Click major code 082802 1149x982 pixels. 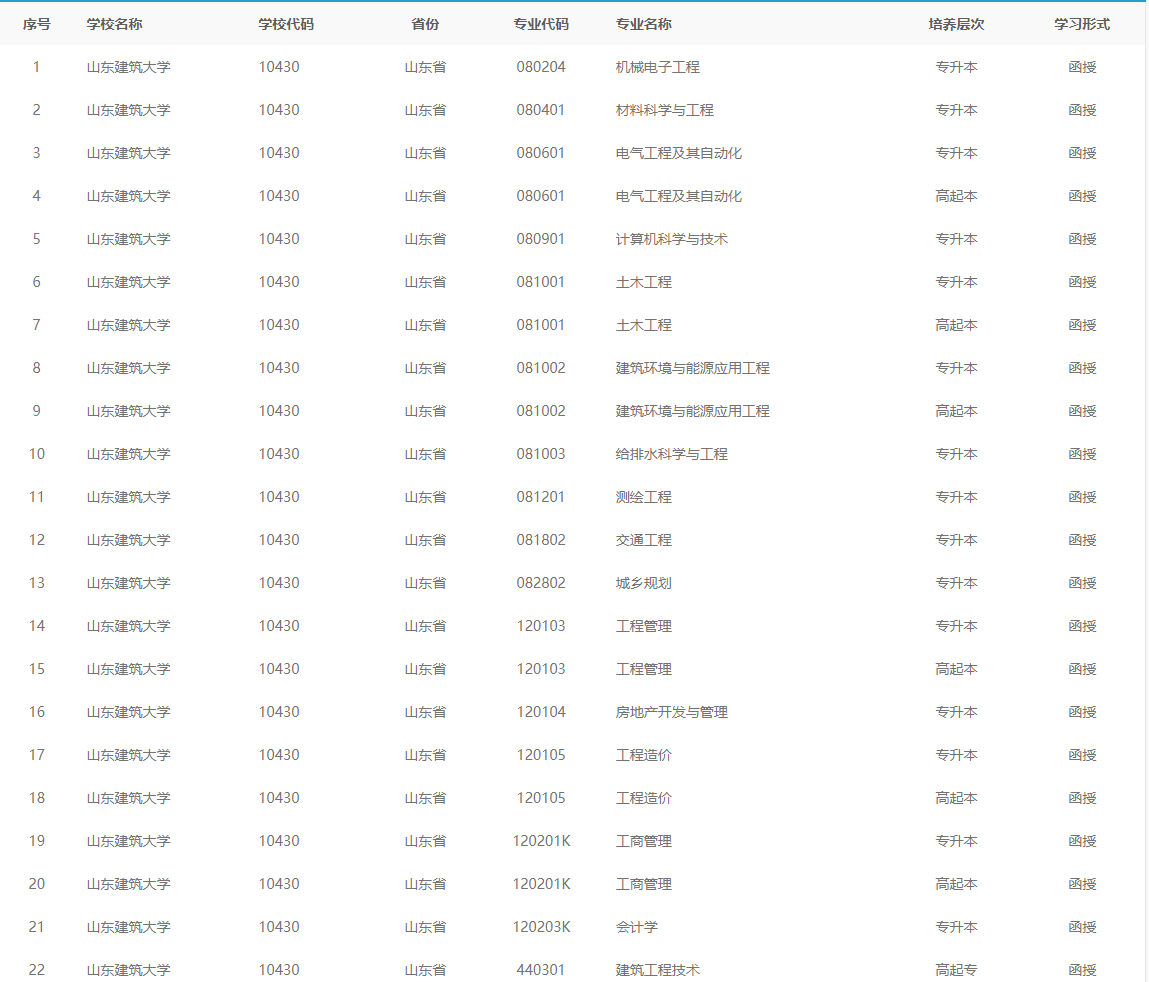541,583
